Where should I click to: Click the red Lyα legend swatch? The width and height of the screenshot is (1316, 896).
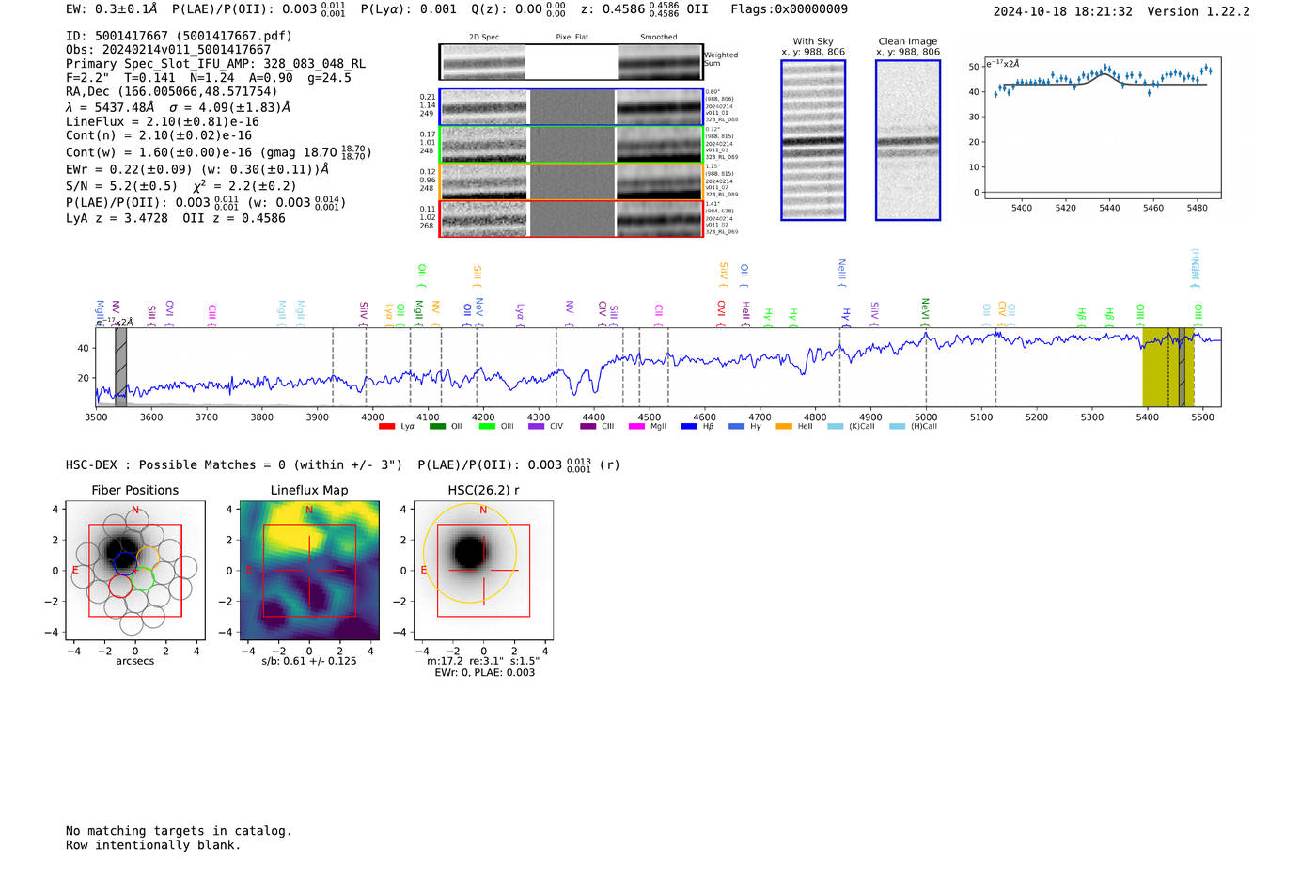[386, 427]
